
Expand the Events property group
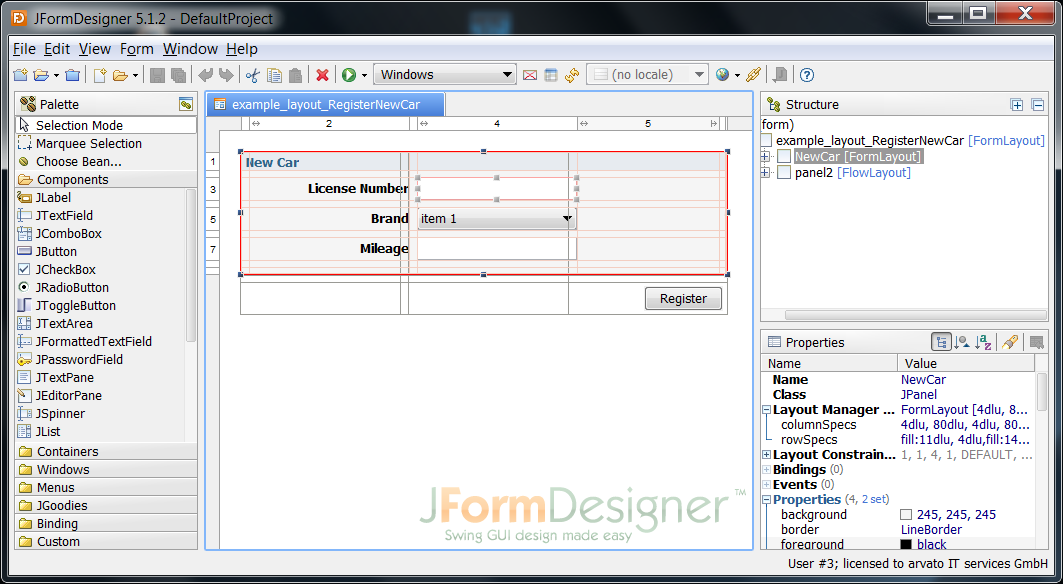(x=767, y=485)
